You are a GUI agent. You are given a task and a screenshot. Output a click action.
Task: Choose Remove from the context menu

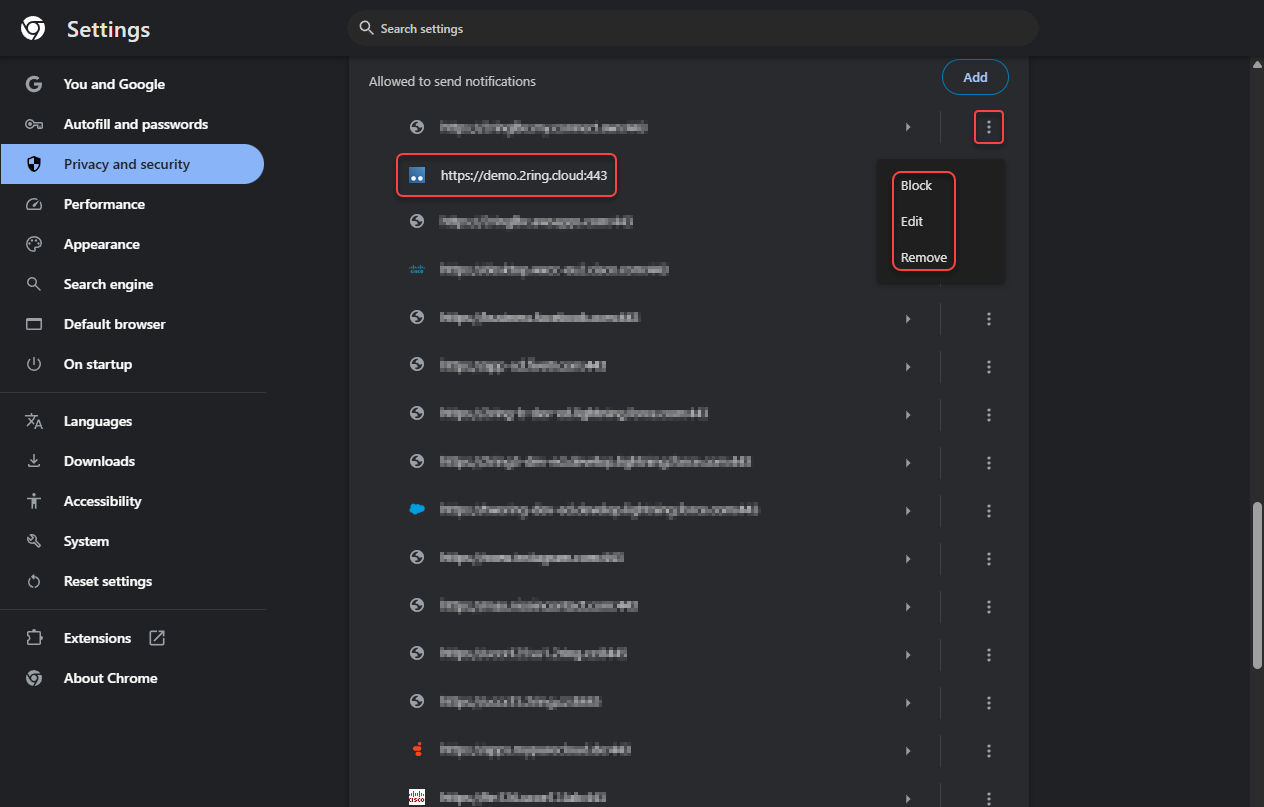point(924,257)
